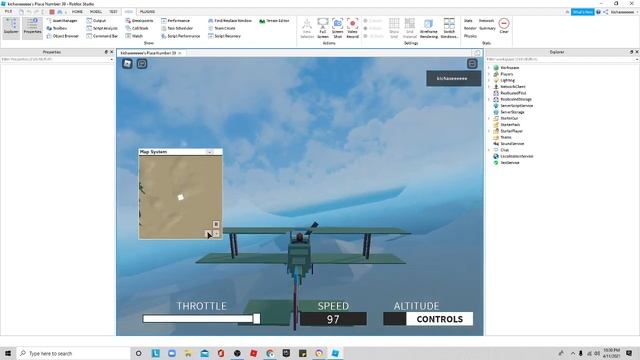Switch to the VIEW ribbon tab
Image resolution: width=640 pixels, height=360 pixels.
click(129, 12)
